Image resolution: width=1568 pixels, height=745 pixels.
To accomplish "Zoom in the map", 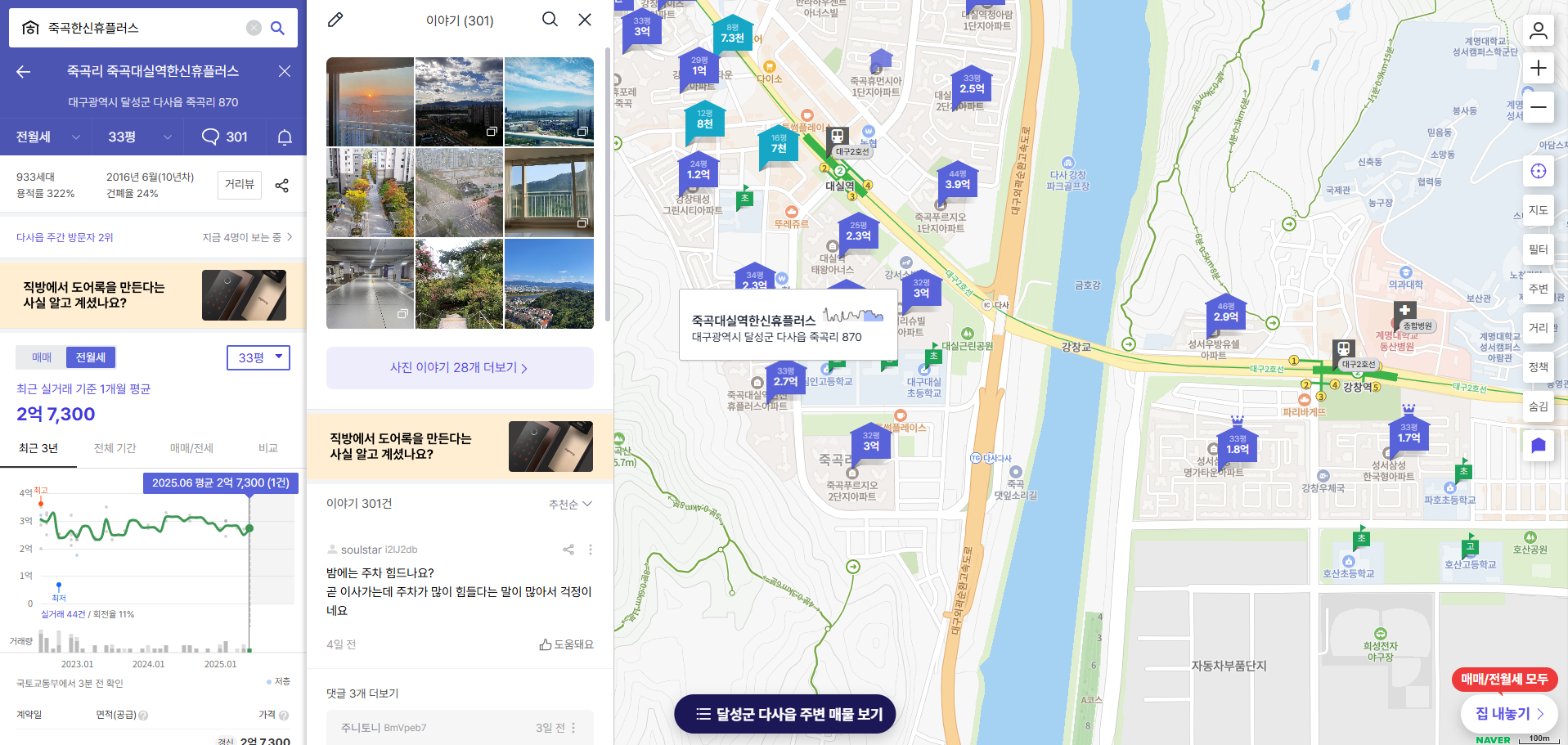I will (1539, 68).
